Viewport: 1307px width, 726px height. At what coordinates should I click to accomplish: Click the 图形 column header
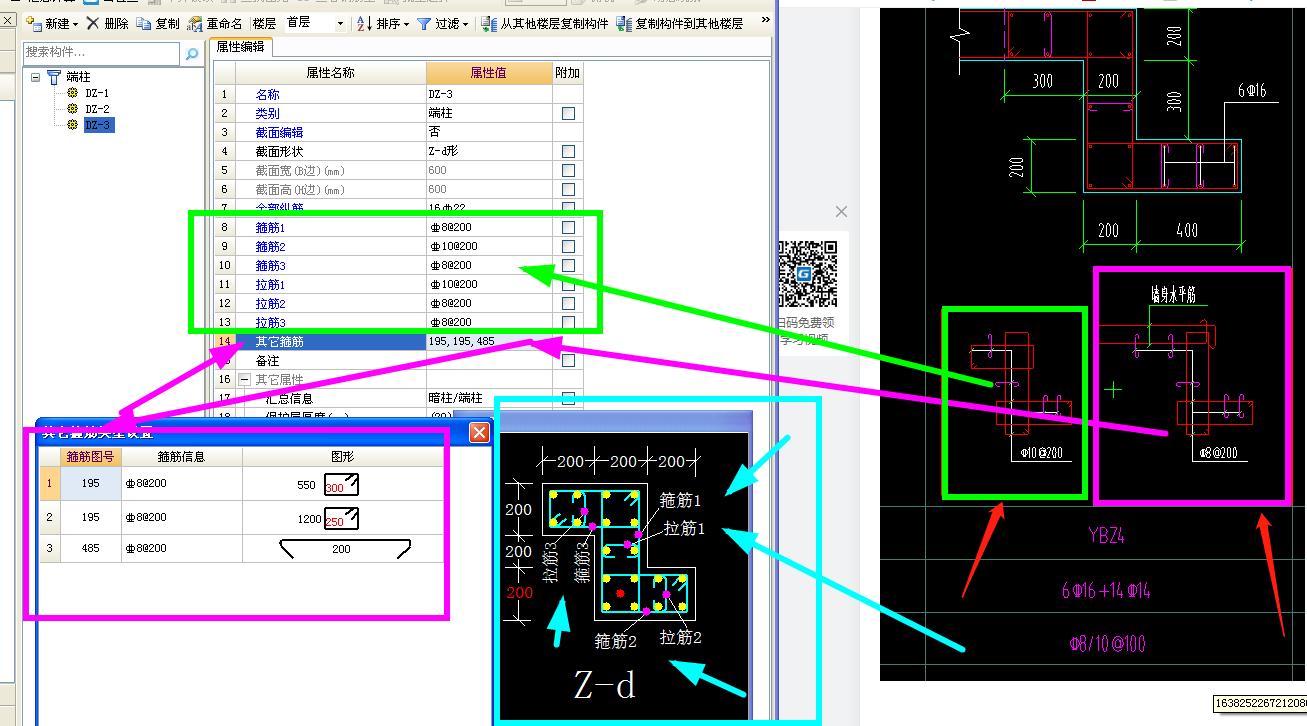pyautogui.click(x=342, y=457)
